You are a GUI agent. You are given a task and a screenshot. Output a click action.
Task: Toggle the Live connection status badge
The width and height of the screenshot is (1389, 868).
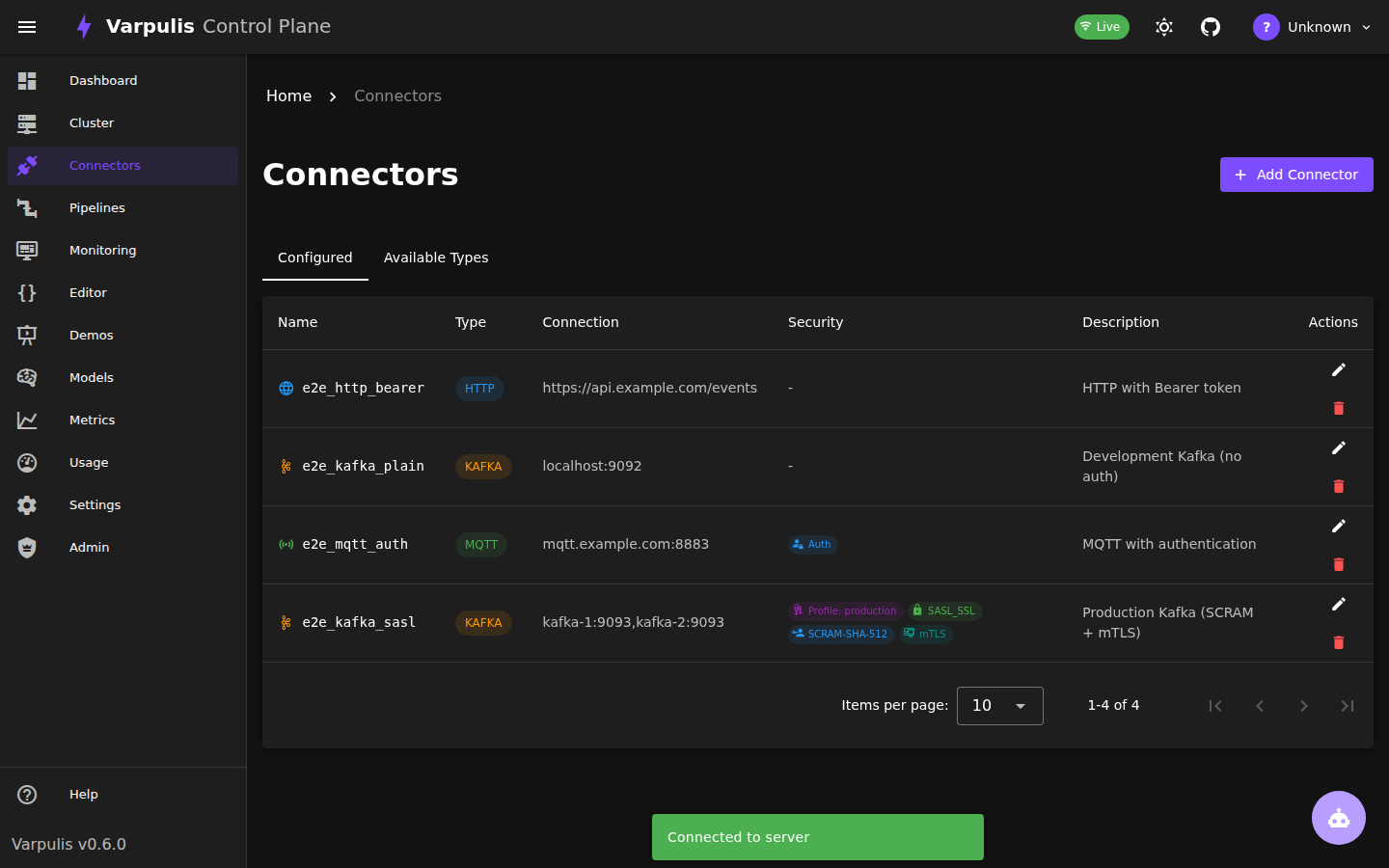[1102, 27]
